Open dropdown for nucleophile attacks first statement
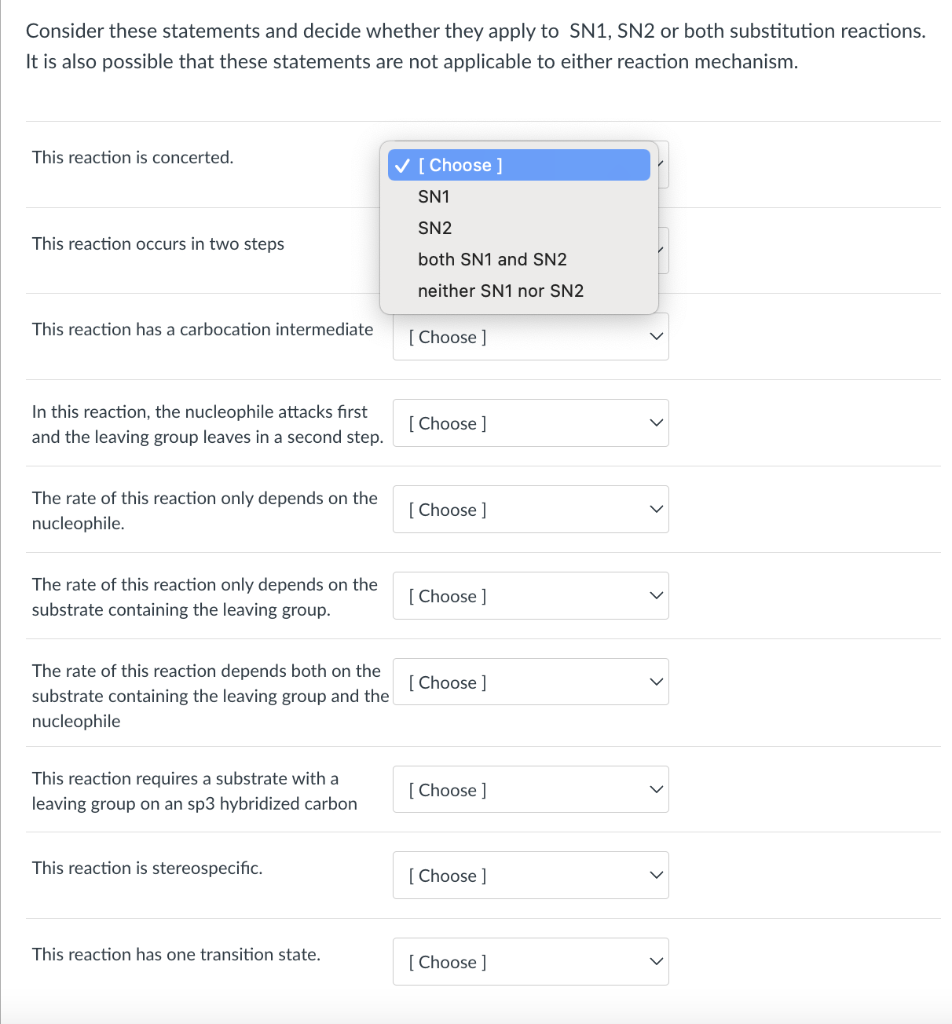The image size is (952, 1024). (x=531, y=423)
